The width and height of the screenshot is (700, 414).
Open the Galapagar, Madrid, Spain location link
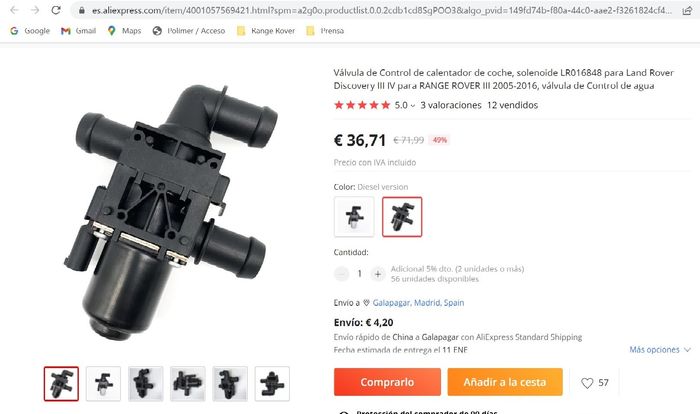(x=418, y=303)
